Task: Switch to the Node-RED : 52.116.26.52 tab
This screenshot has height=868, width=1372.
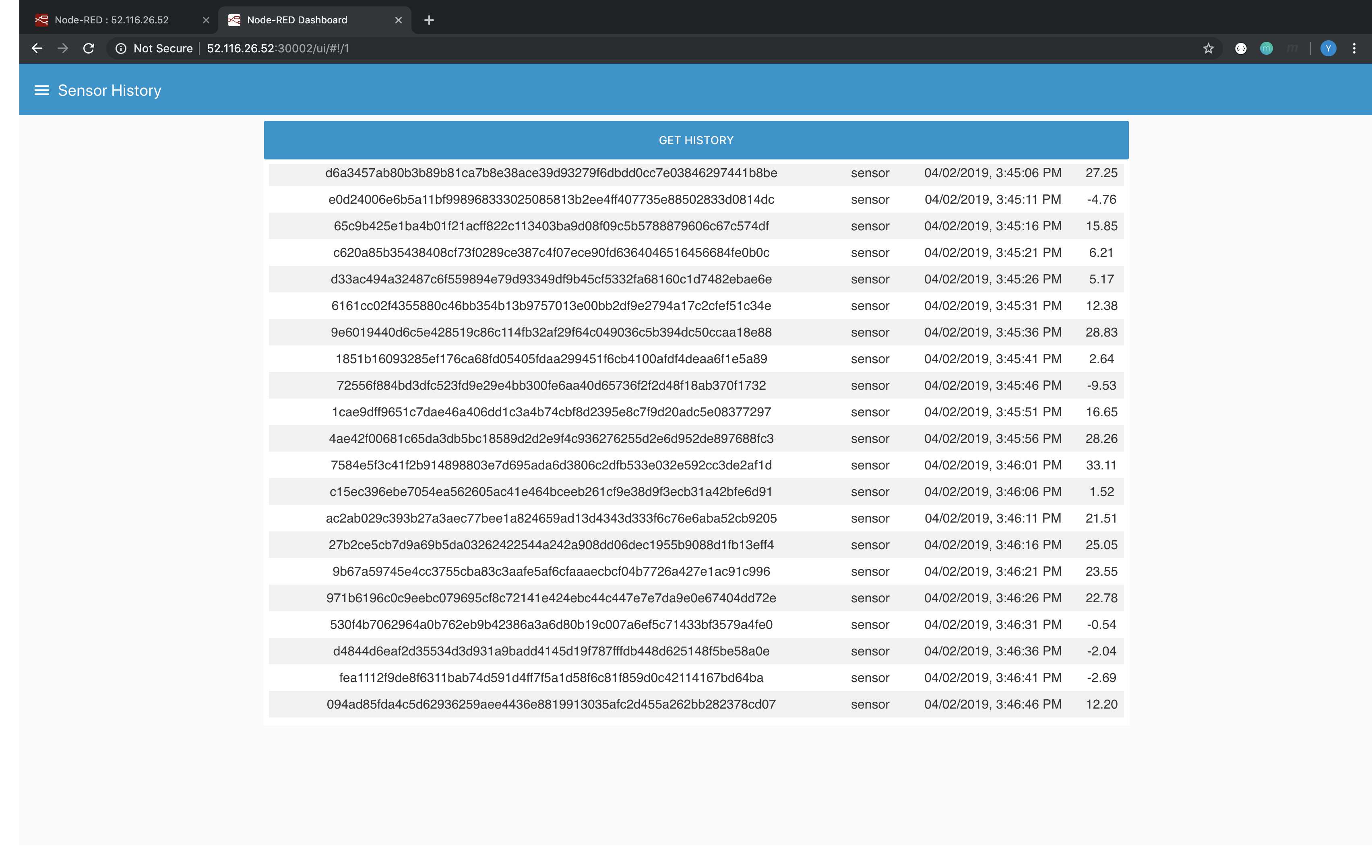Action: [112, 21]
